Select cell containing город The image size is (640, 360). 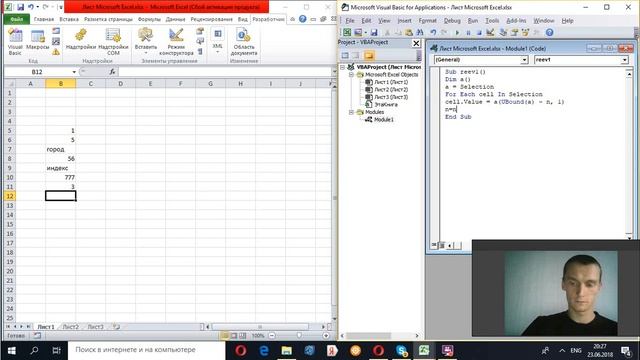tap(60, 149)
